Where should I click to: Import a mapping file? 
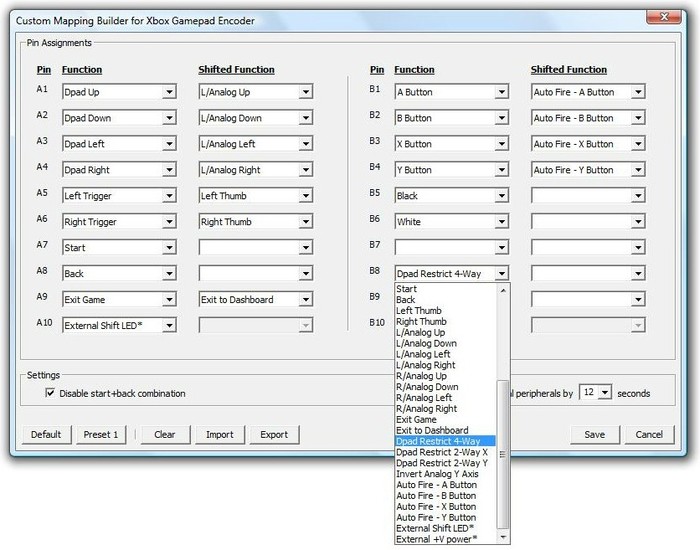pyautogui.click(x=220, y=434)
